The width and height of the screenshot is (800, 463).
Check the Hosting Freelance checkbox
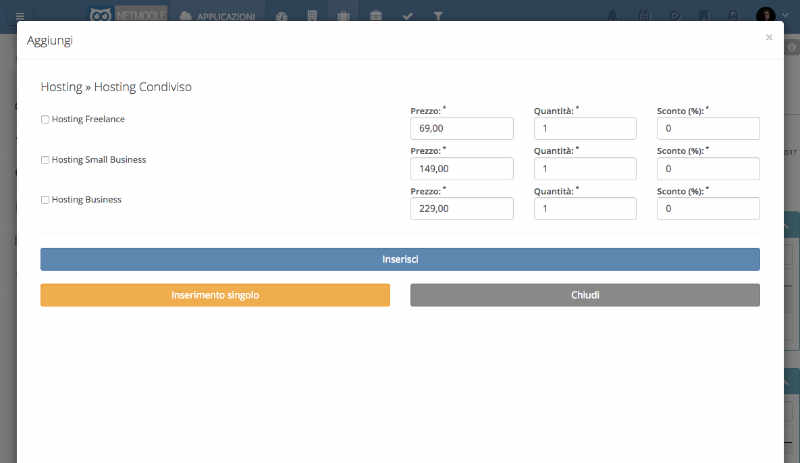pyautogui.click(x=45, y=120)
